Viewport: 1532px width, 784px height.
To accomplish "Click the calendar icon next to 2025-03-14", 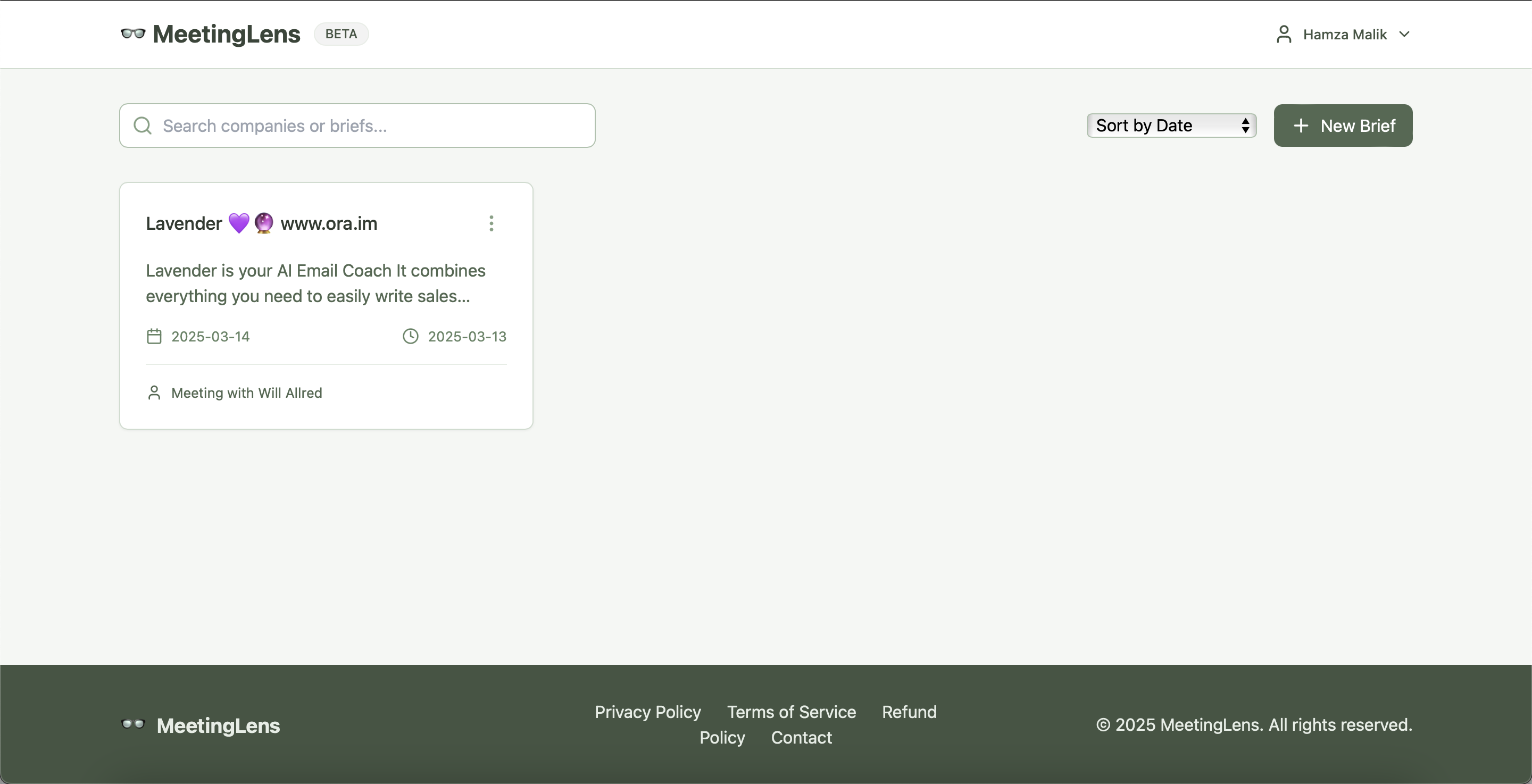I will point(154,337).
